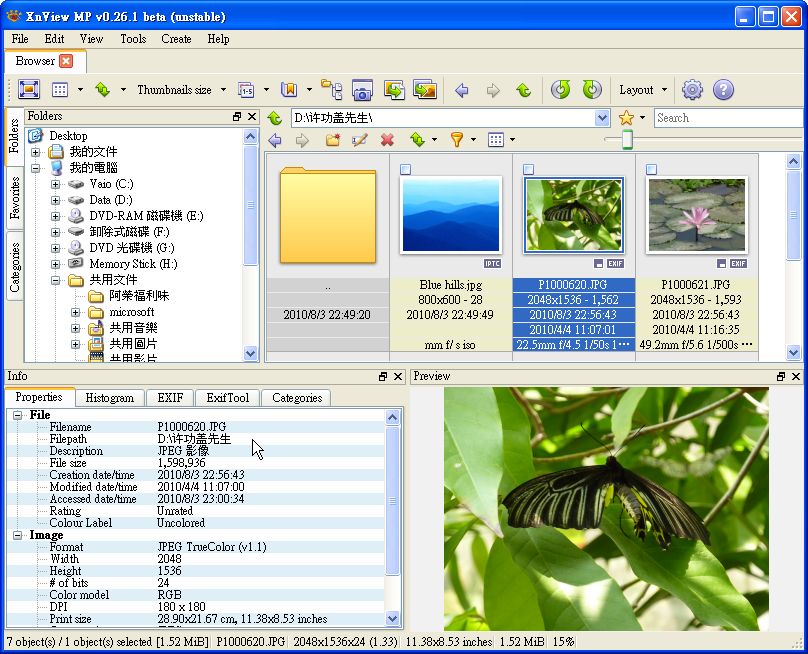Click folder tree scroll up arrow
Viewport: 808px width, 654px height.
pos(250,137)
